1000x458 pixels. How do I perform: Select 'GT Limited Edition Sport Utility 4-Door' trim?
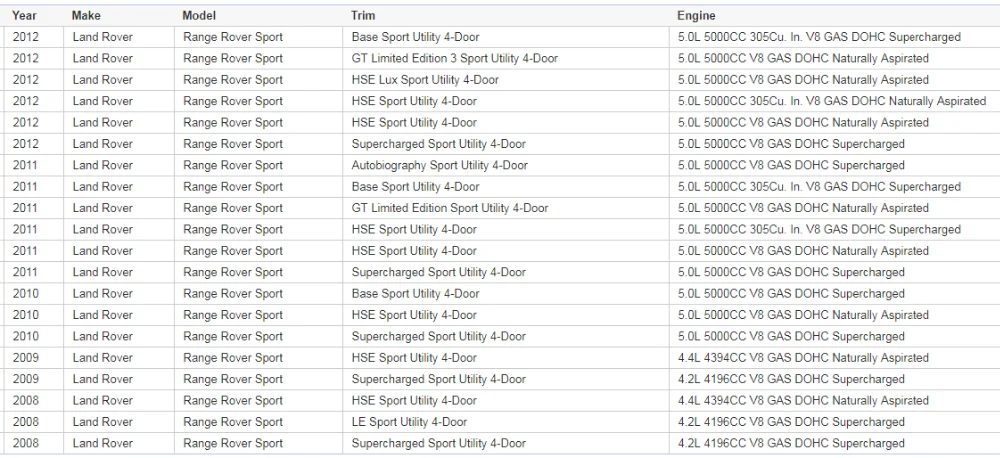[x=450, y=208]
